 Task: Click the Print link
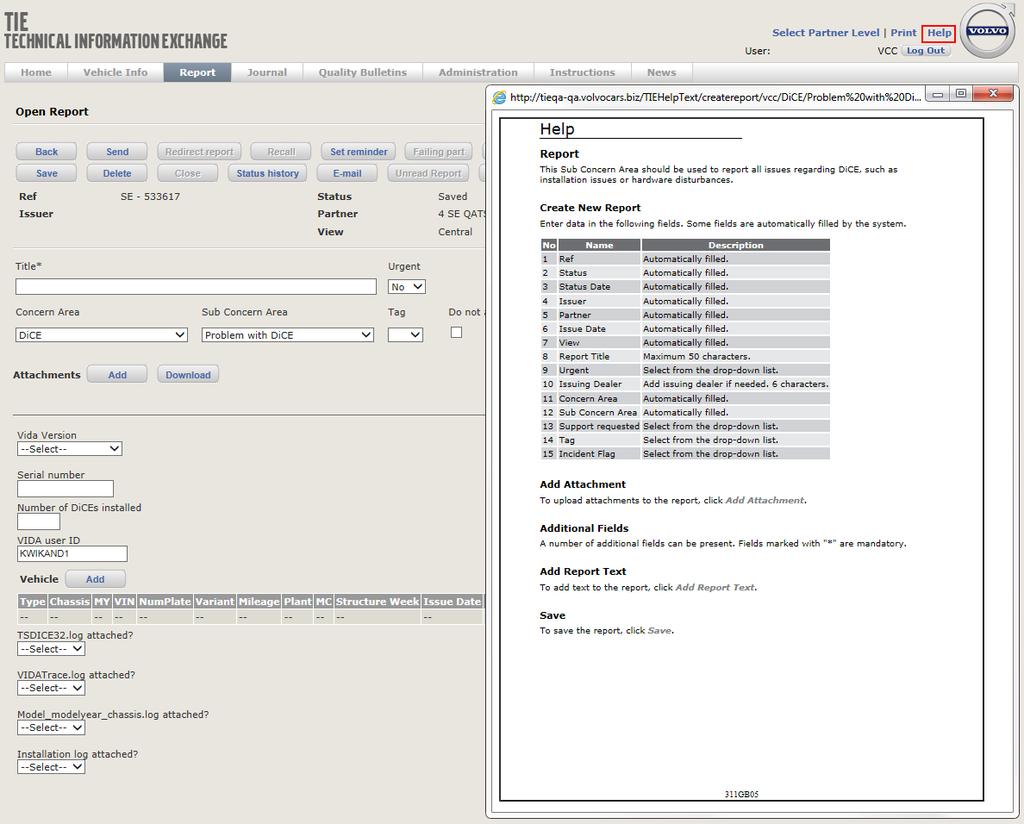tap(903, 33)
